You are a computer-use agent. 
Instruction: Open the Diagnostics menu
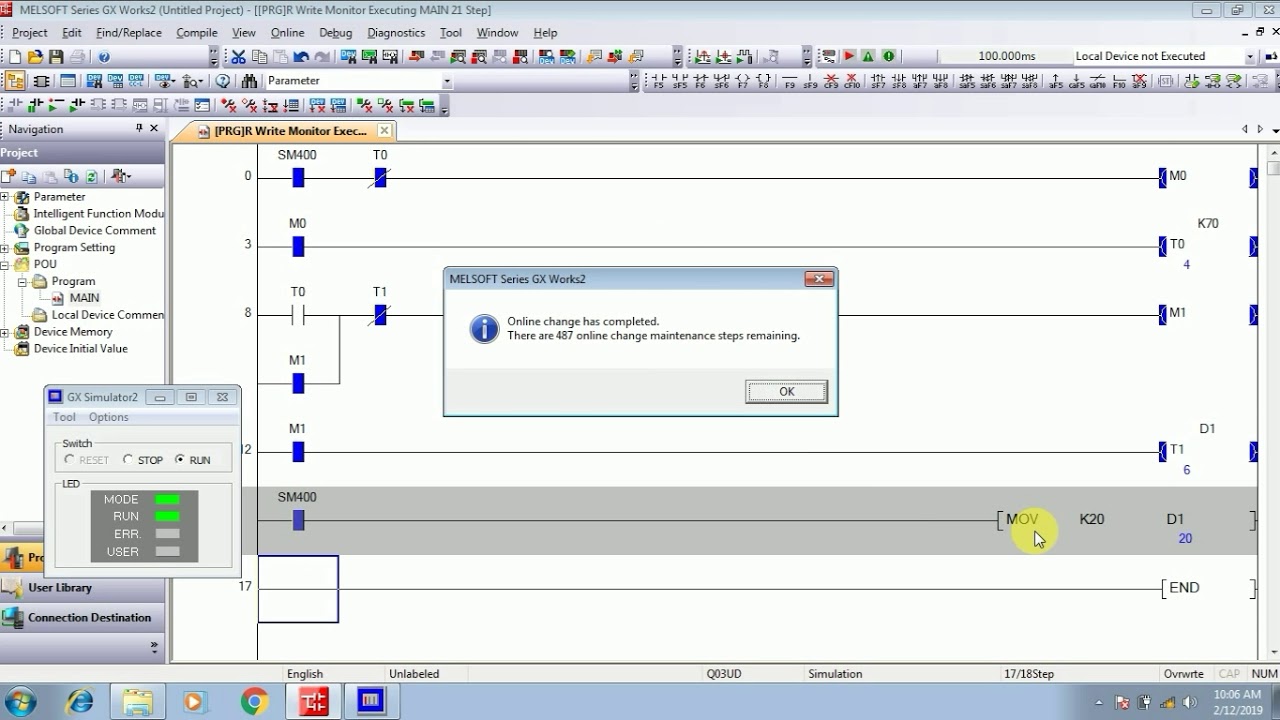pos(396,32)
